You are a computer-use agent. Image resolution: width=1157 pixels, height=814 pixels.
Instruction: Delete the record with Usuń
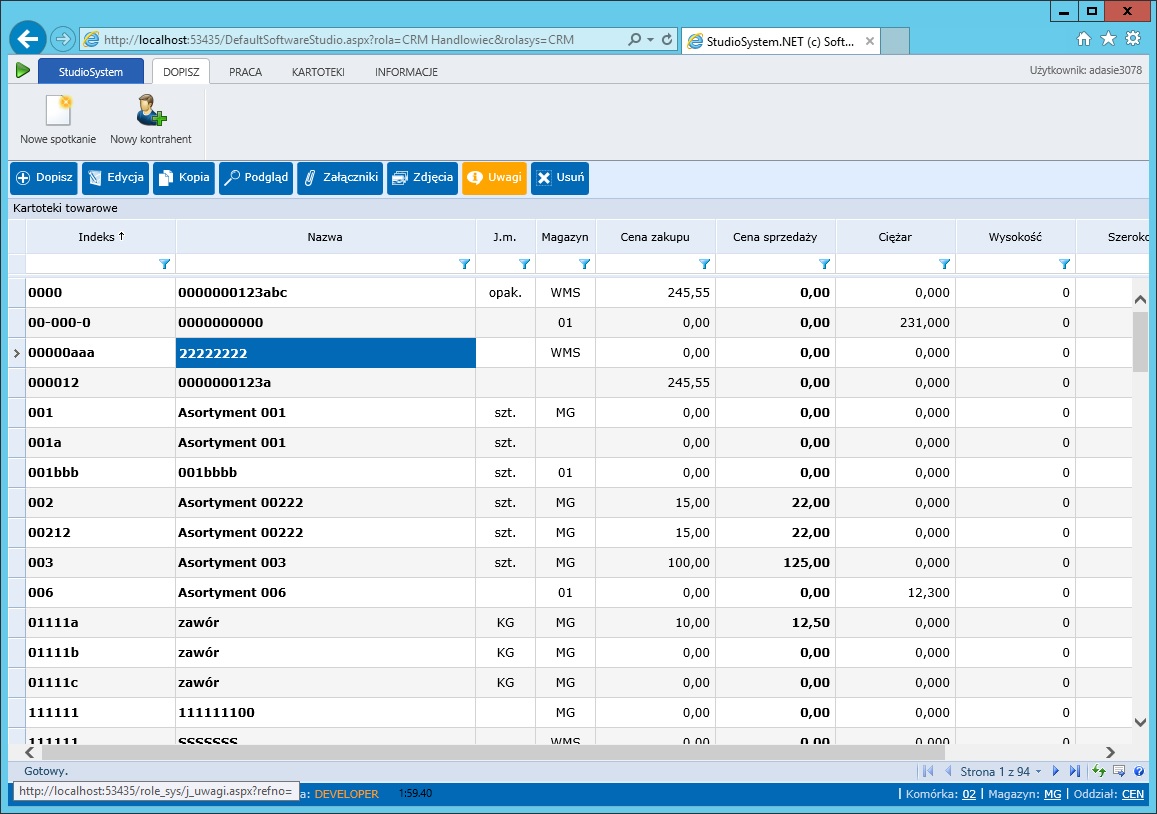pos(560,178)
